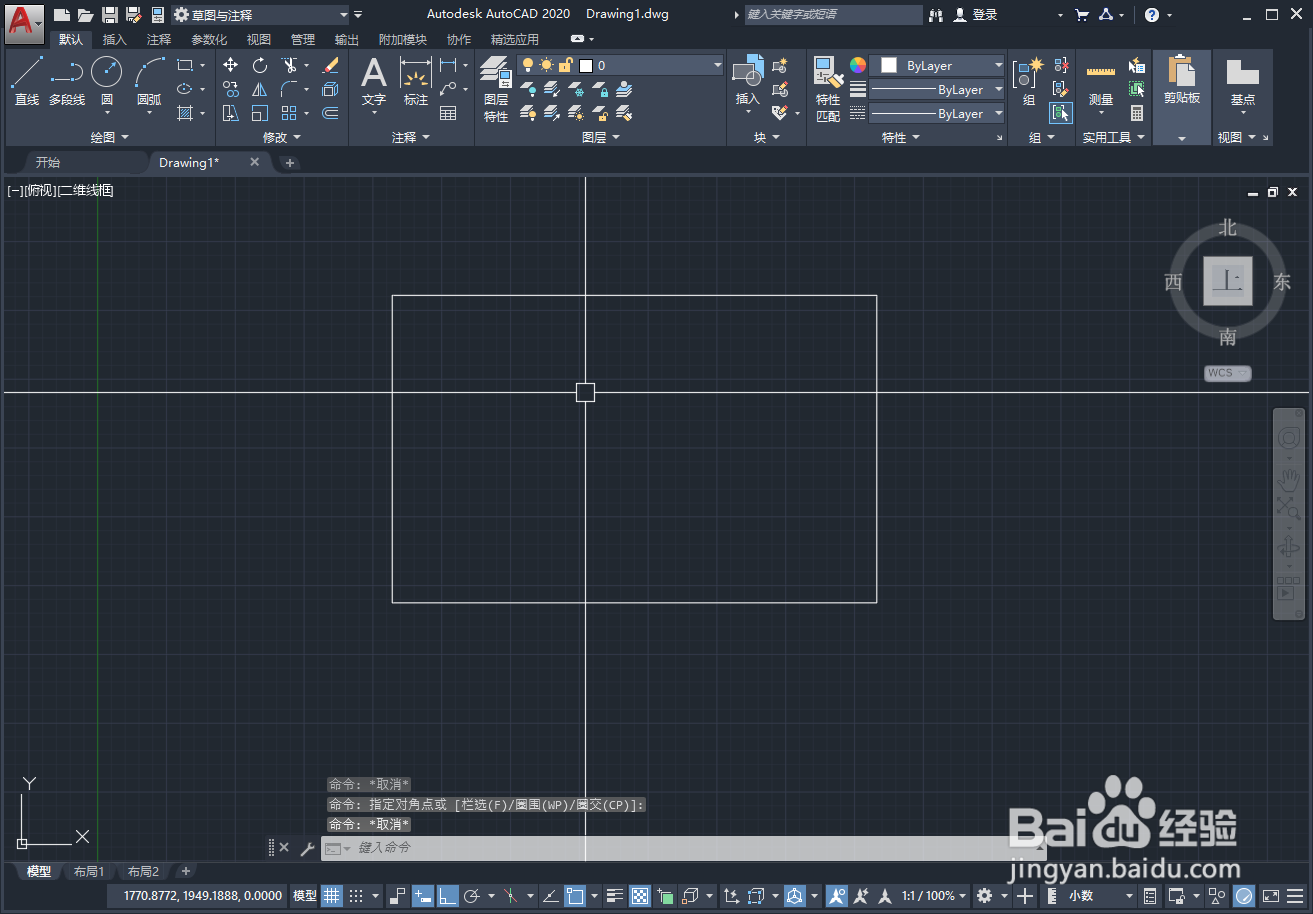1313x914 pixels.
Task: Open the annotation scale 1:1 / 100% dropdown
Action: pos(935,896)
